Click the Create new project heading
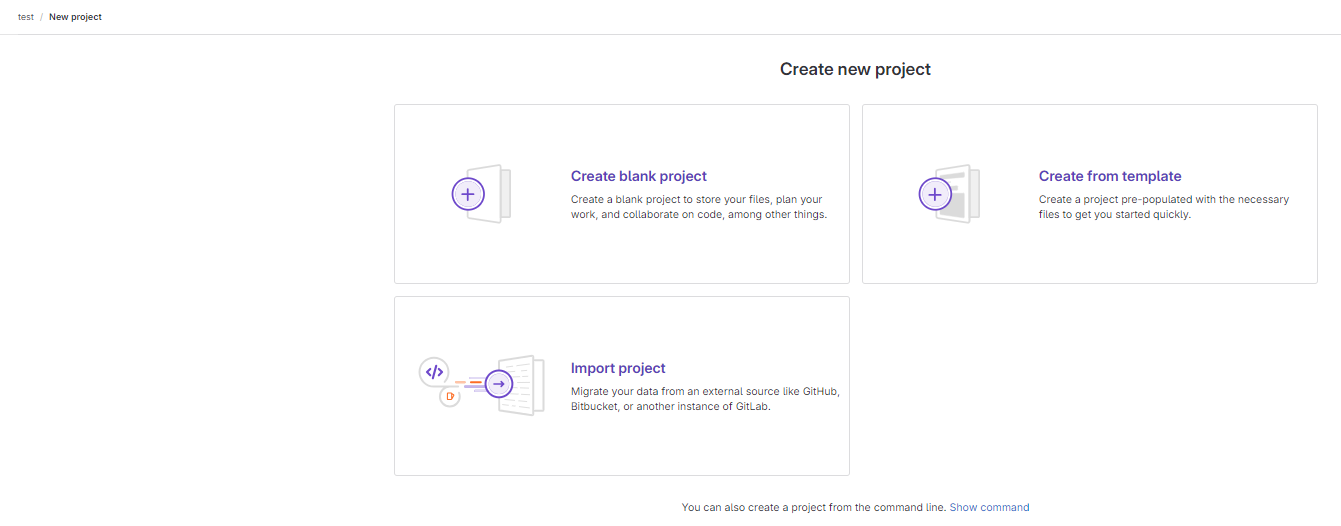This screenshot has width=1341, height=526. pos(855,69)
